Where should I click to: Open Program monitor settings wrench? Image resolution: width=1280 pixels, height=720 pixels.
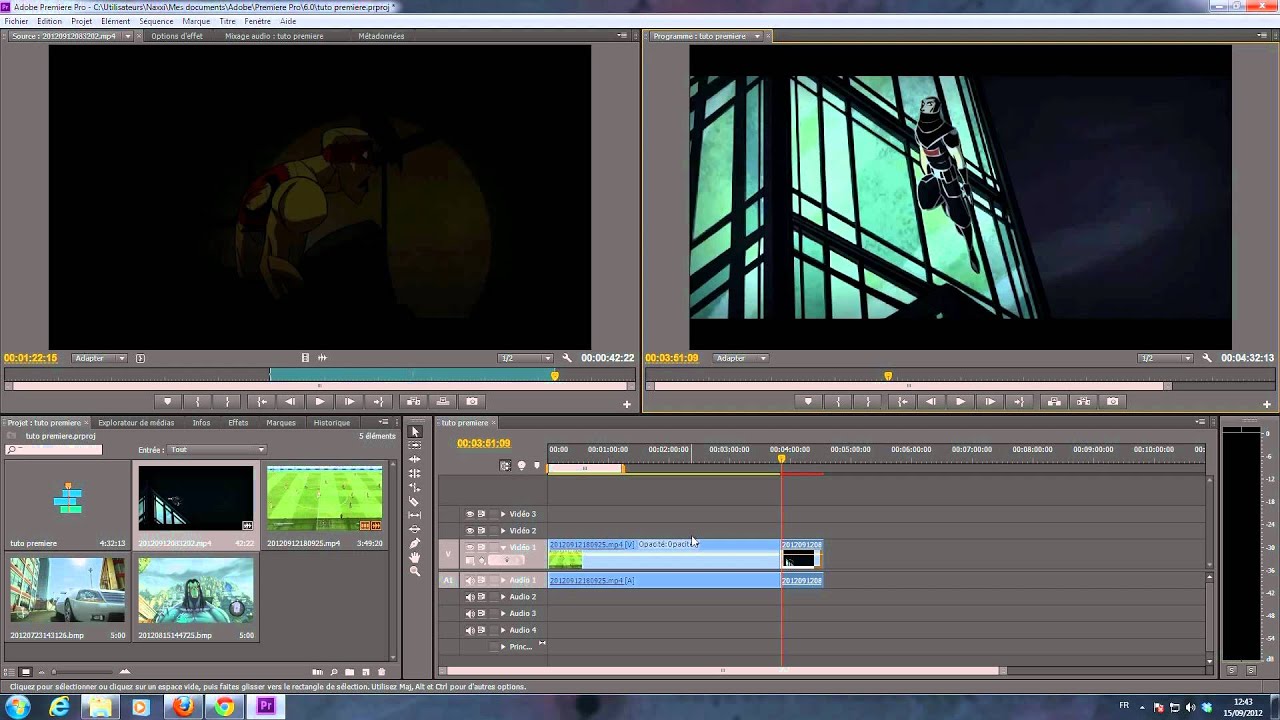(x=1207, y=358)
